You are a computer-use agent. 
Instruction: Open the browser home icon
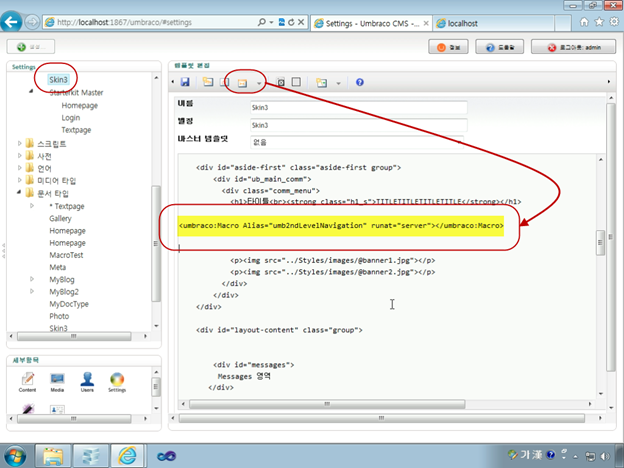[x=584, y=22]
